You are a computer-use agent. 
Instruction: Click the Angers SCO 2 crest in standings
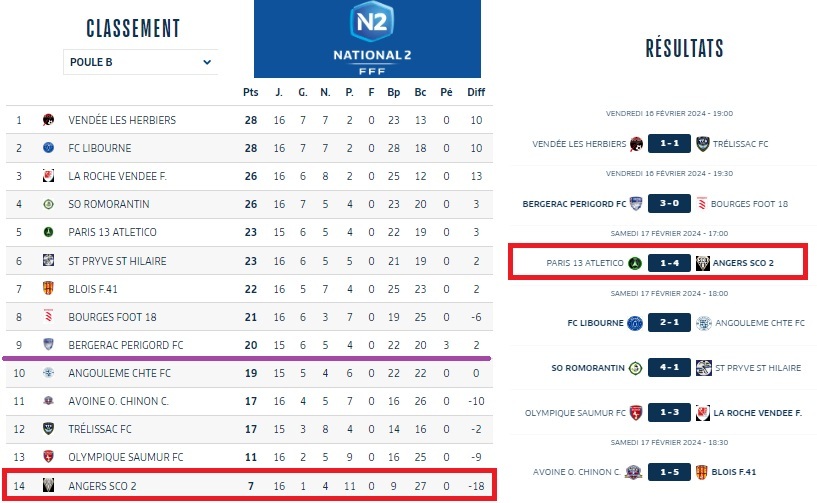(48, 486)
